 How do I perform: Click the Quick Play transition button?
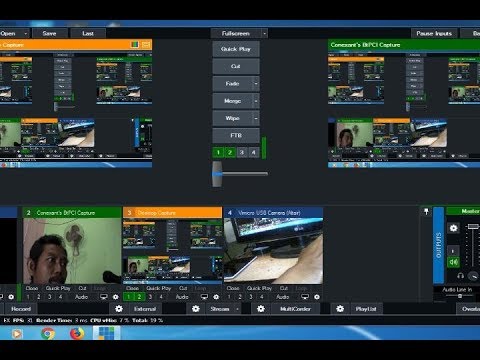click(x=236, y=49)
